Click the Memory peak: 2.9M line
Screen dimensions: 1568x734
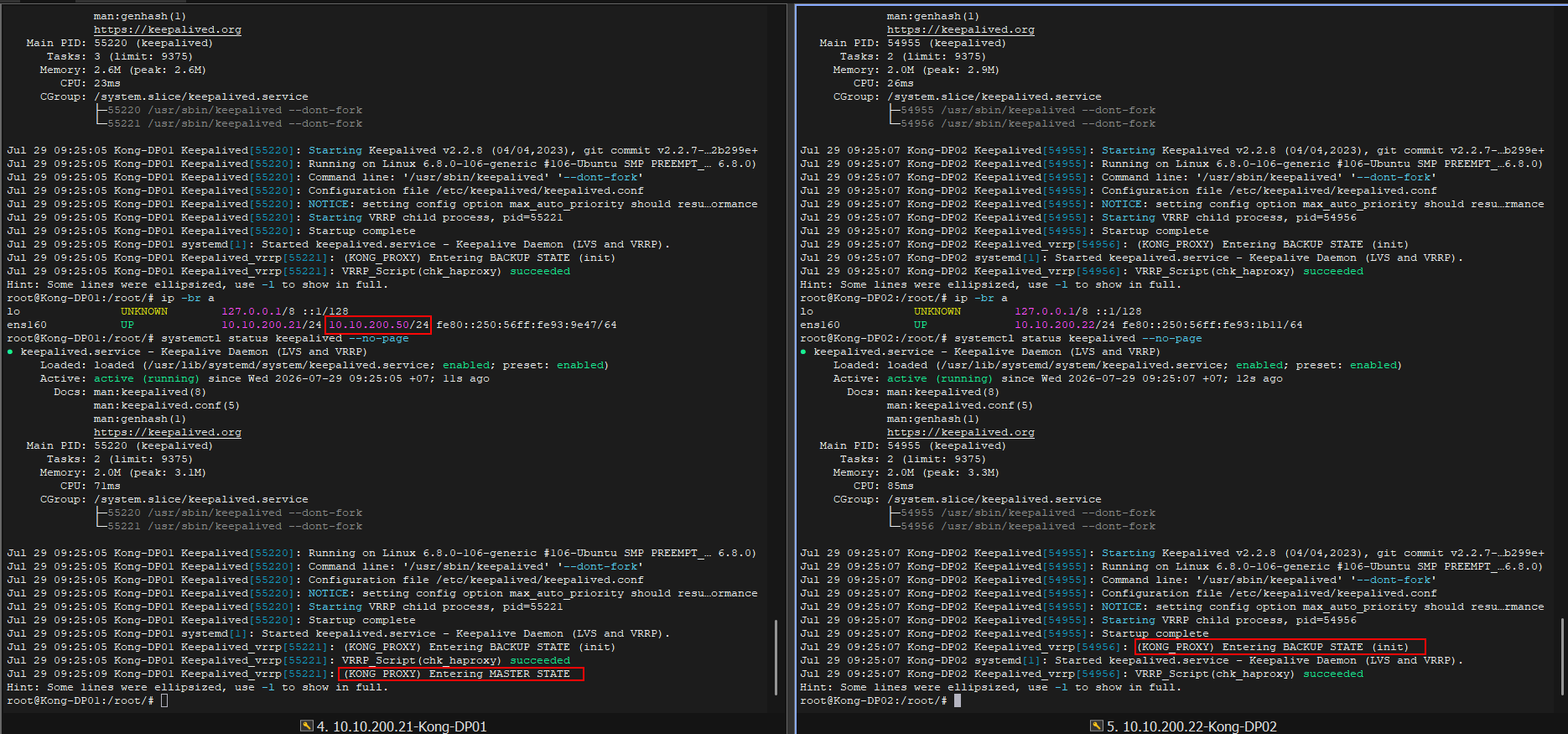tap(916, 70)
